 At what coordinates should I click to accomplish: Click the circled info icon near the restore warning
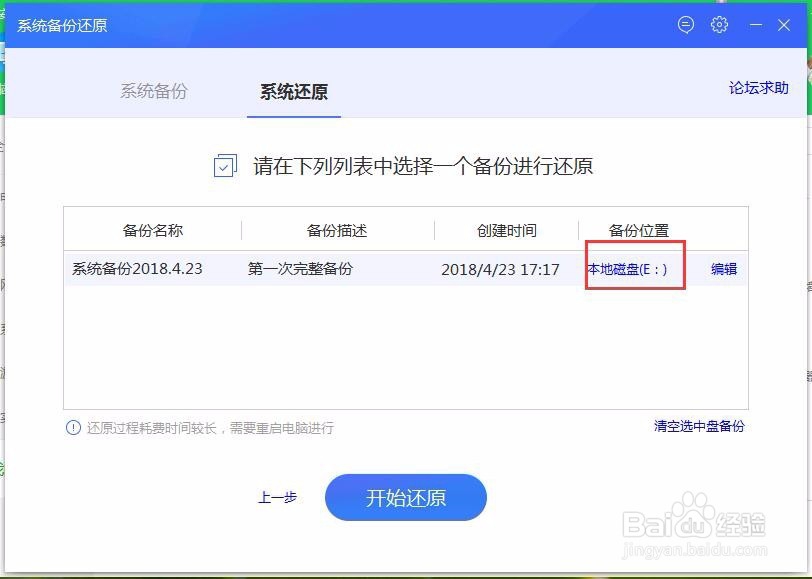[x=73, y=427]
